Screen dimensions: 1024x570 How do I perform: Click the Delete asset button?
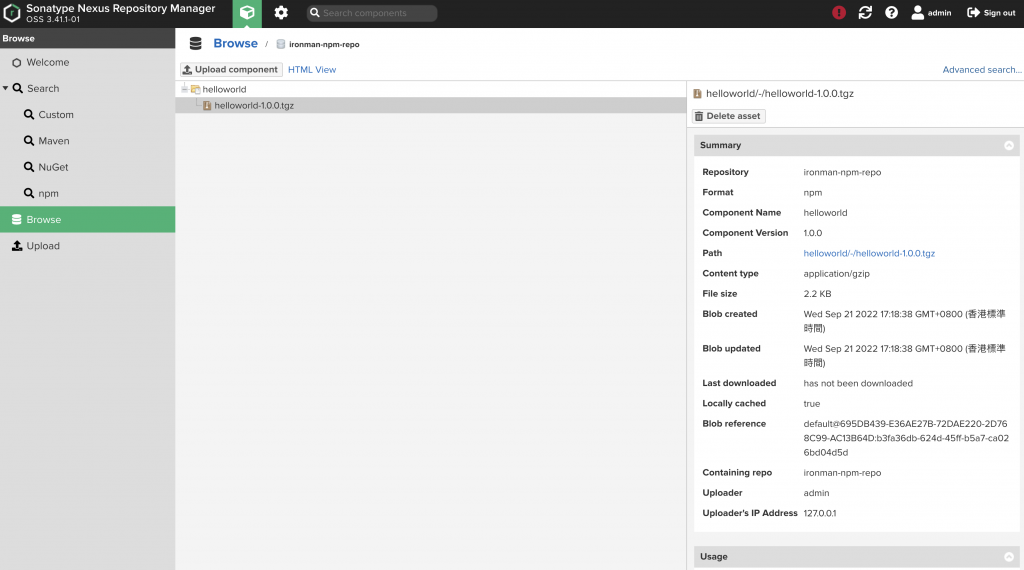[728, 116]
